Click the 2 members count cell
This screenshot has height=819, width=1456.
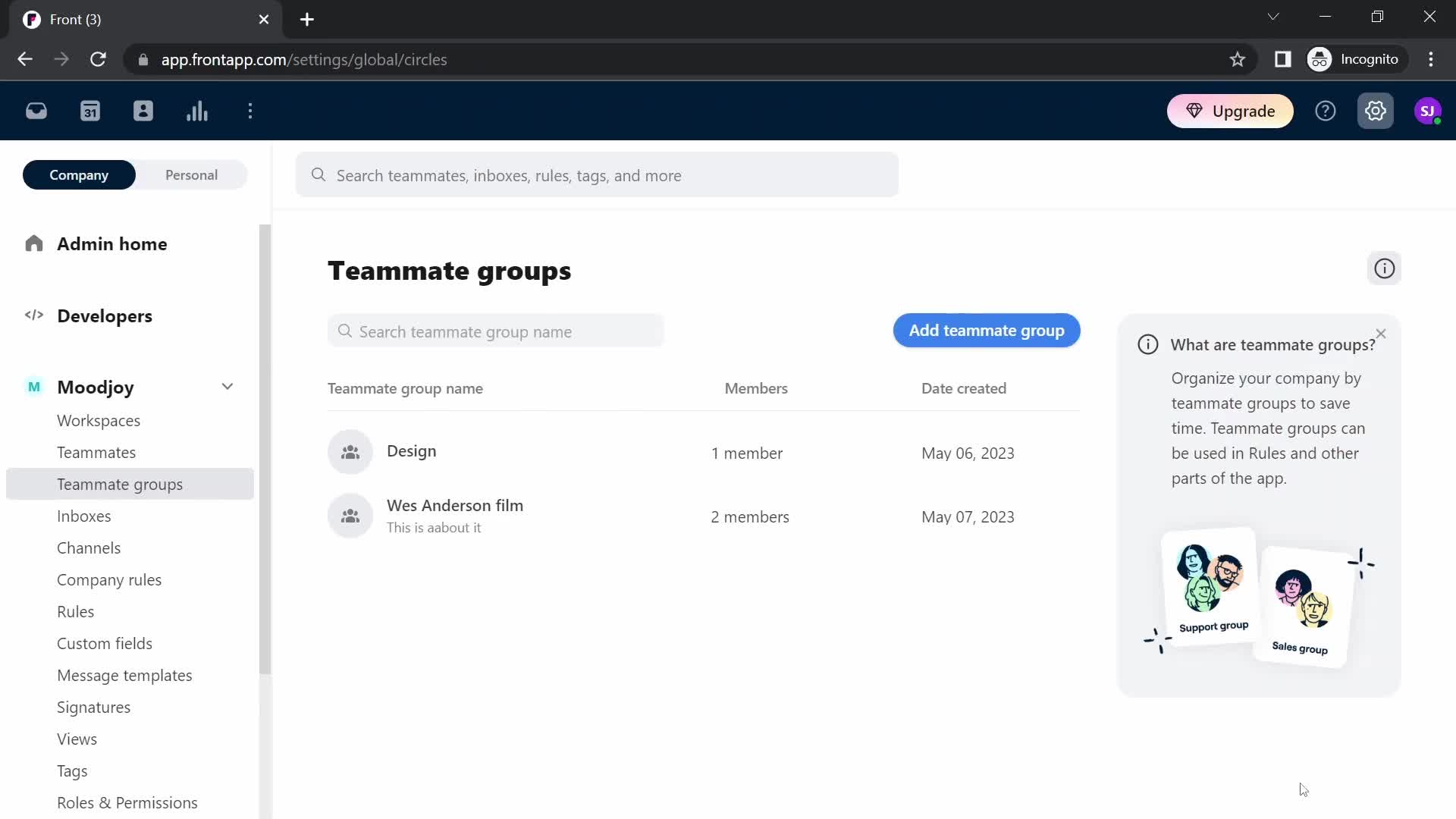click(750, 517)
